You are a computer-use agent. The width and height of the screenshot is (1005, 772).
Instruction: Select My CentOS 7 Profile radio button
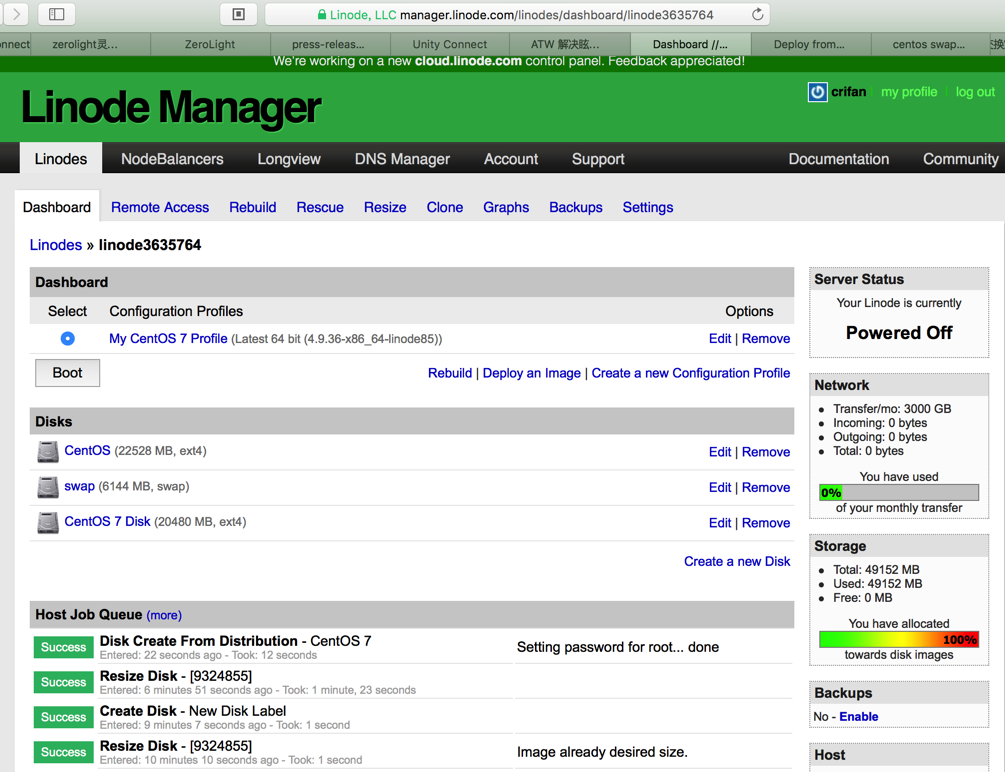(x=67, y=339)
